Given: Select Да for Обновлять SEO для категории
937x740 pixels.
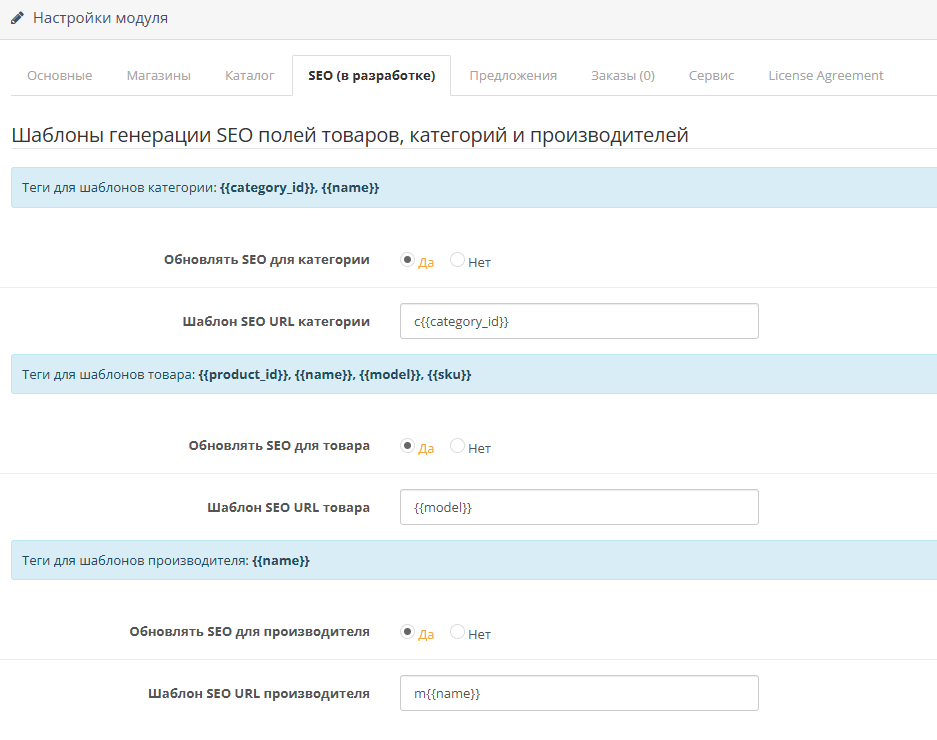Looking at the screenshot, I should 407,260.
